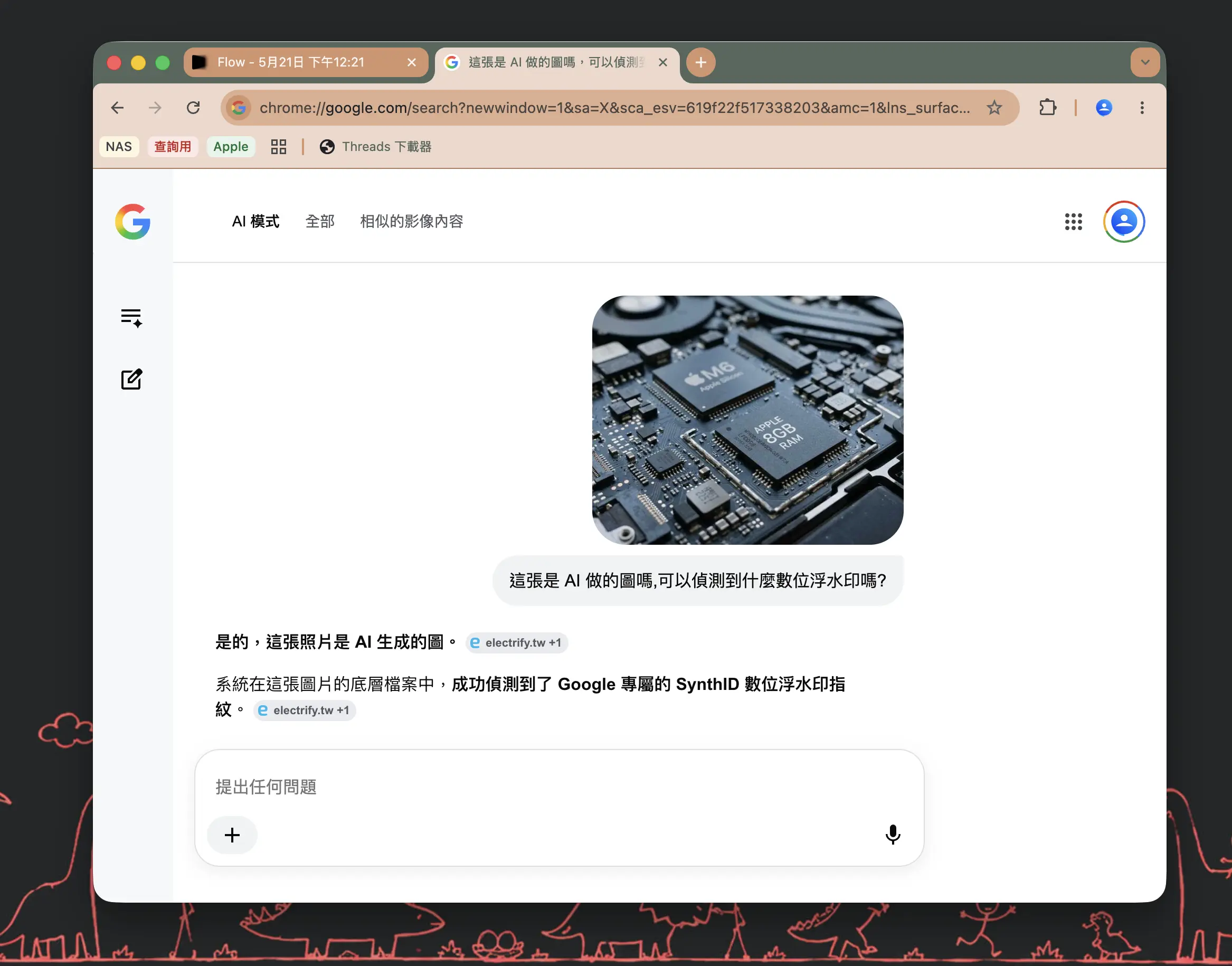Click the Google logo in the sidebar

click(133, 222)
